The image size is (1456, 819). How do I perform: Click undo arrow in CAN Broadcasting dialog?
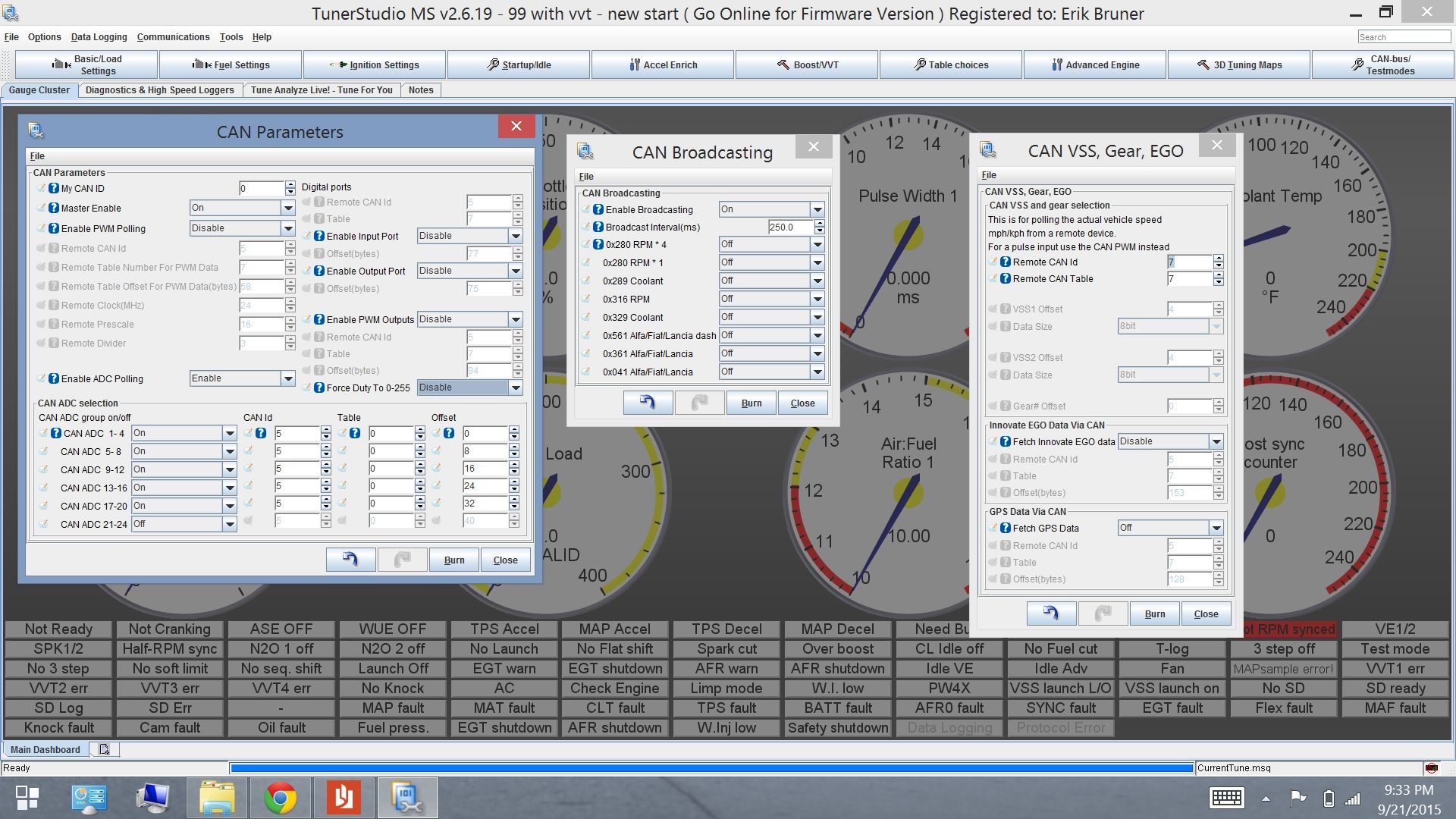tap(648, 403)
